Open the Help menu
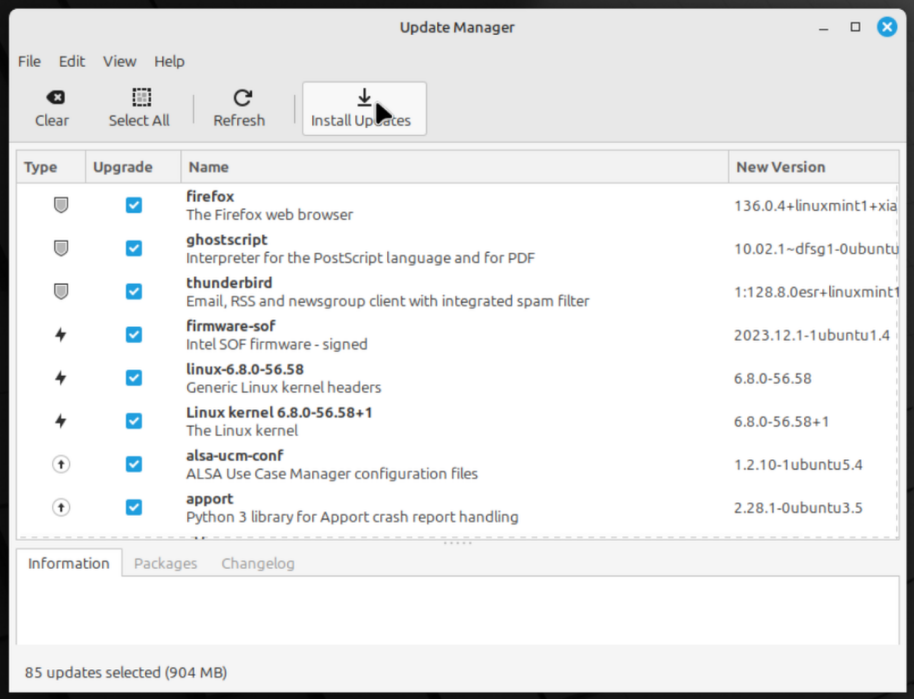914x699 pixels. (169, 61)
